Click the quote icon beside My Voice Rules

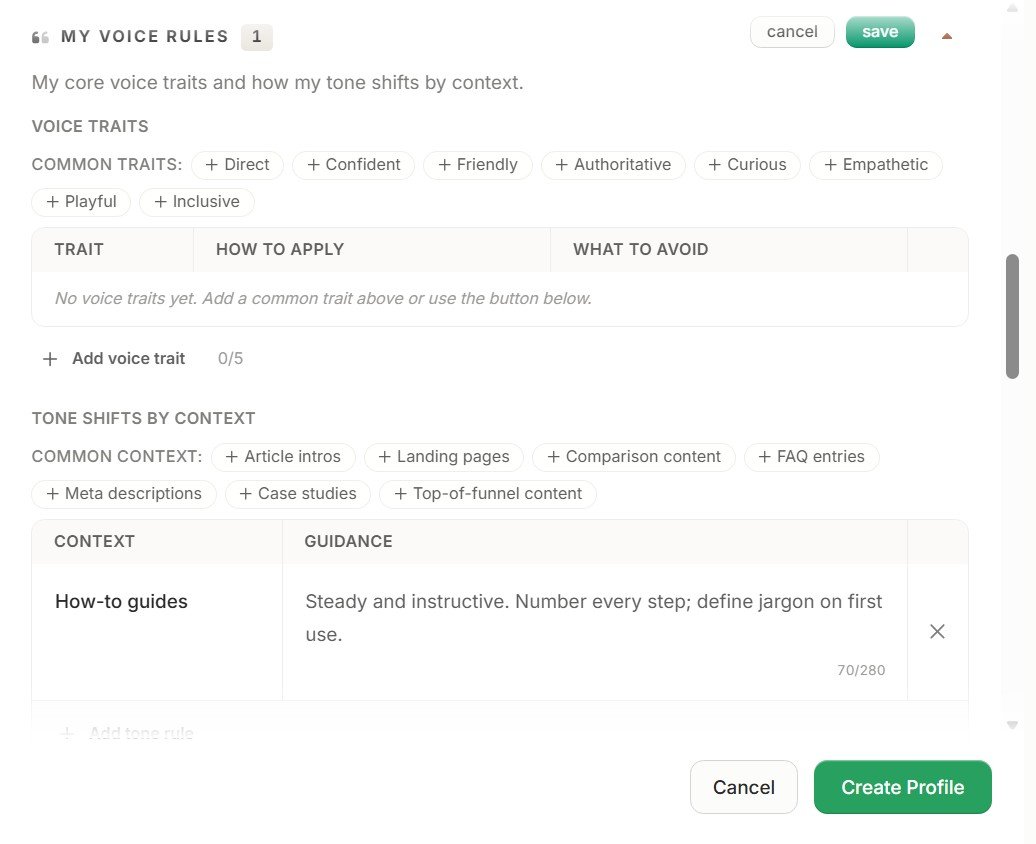[x=40, y=37]
